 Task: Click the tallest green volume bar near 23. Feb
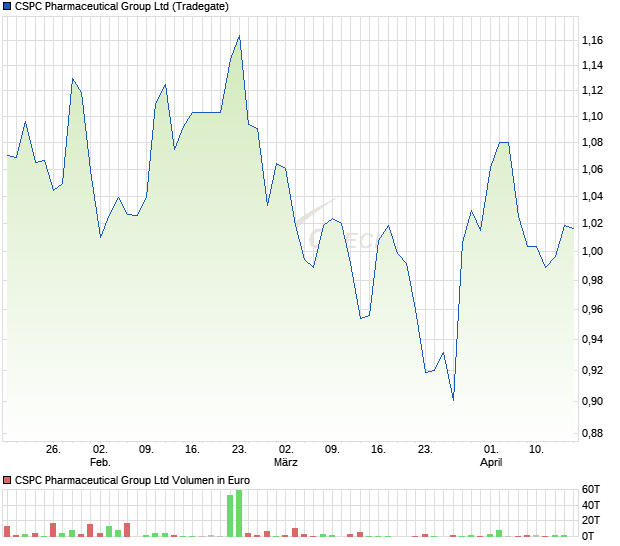click(x=239, y=513)
